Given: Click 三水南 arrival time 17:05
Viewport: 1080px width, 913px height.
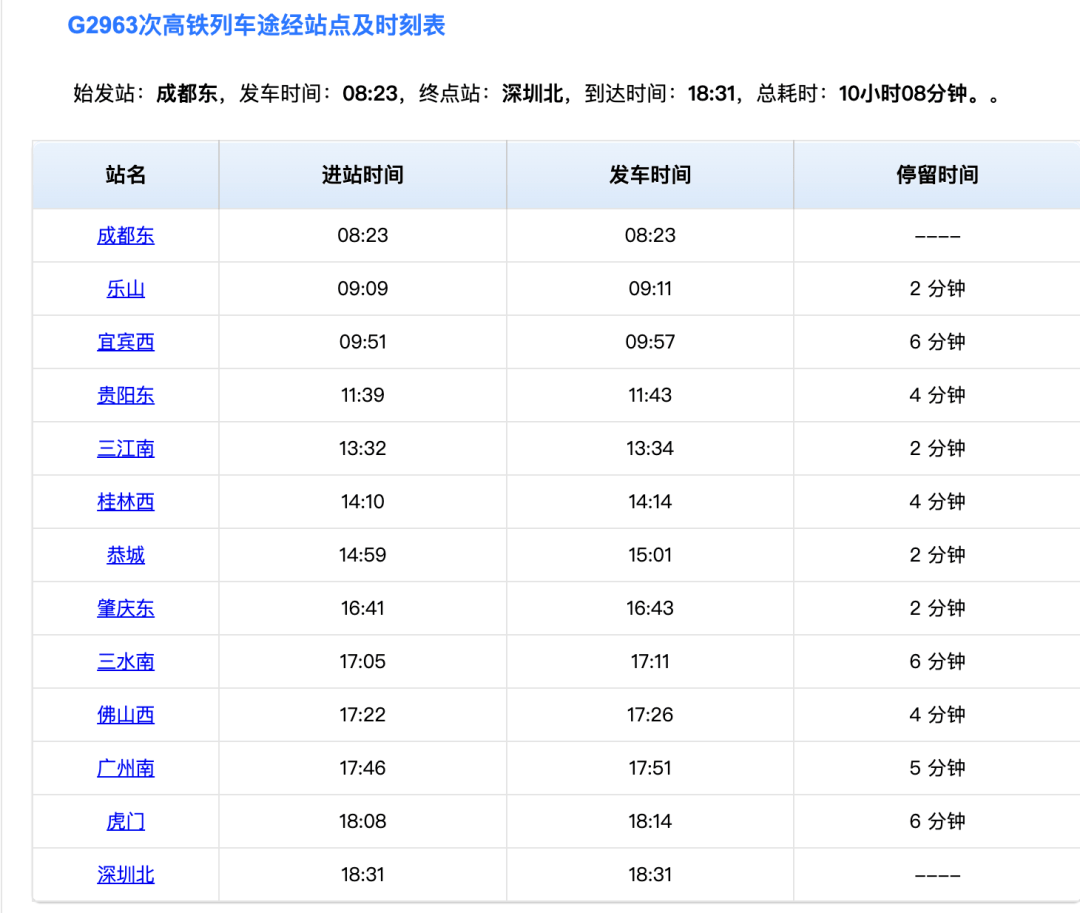Looking at the screenshot, I should pyautogui.click(x=362, y=662).
